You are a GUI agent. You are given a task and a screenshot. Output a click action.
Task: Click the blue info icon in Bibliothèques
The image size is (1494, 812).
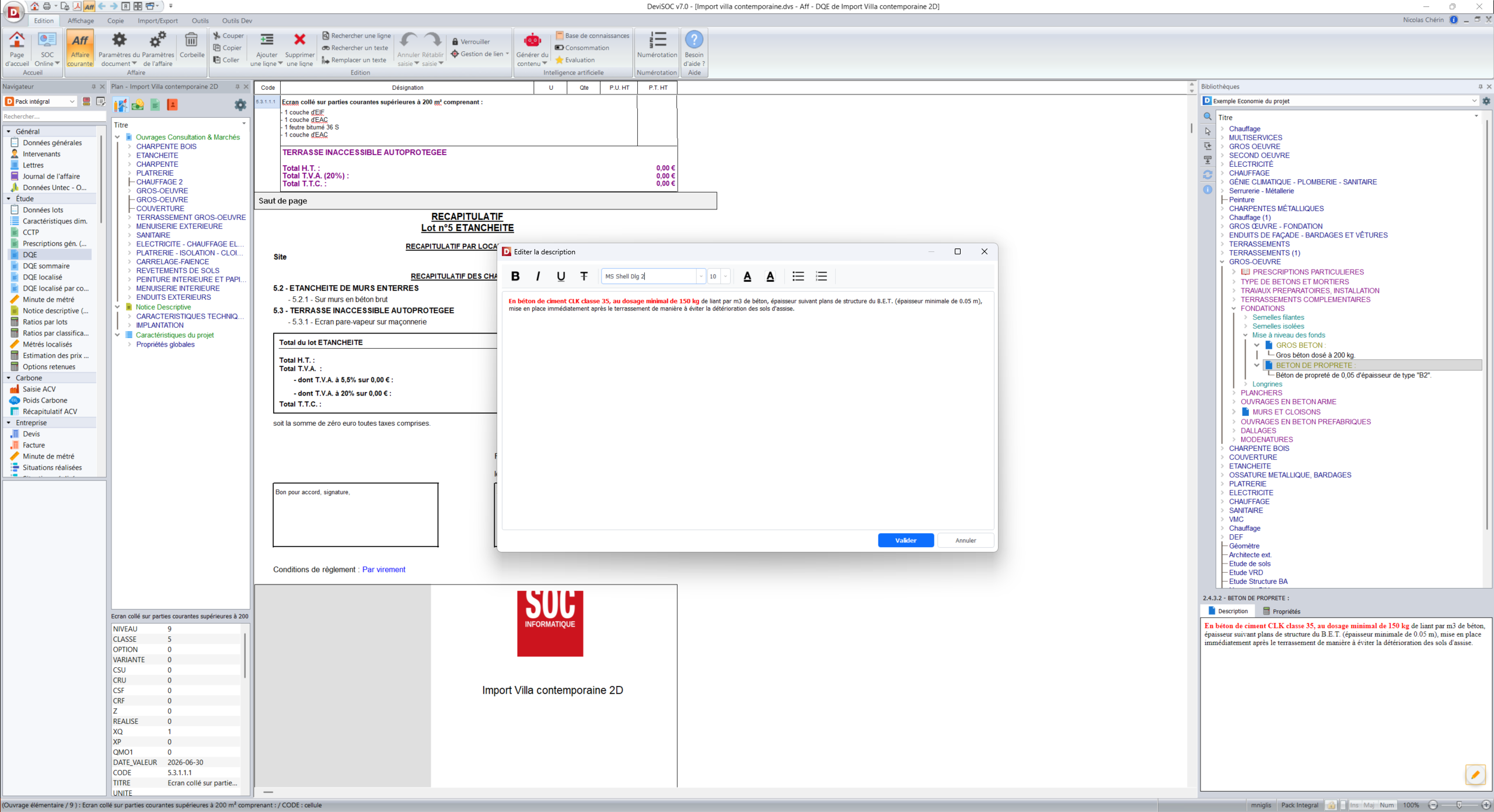[1207, 190]
